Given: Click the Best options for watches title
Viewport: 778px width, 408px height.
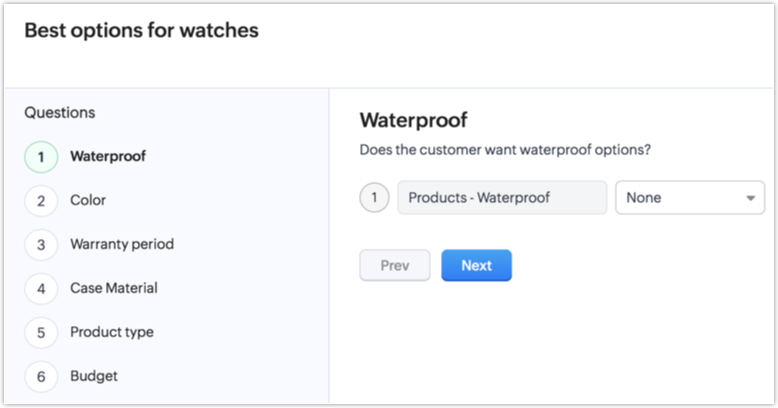Looking at the screenshot, I should point(141,31).
